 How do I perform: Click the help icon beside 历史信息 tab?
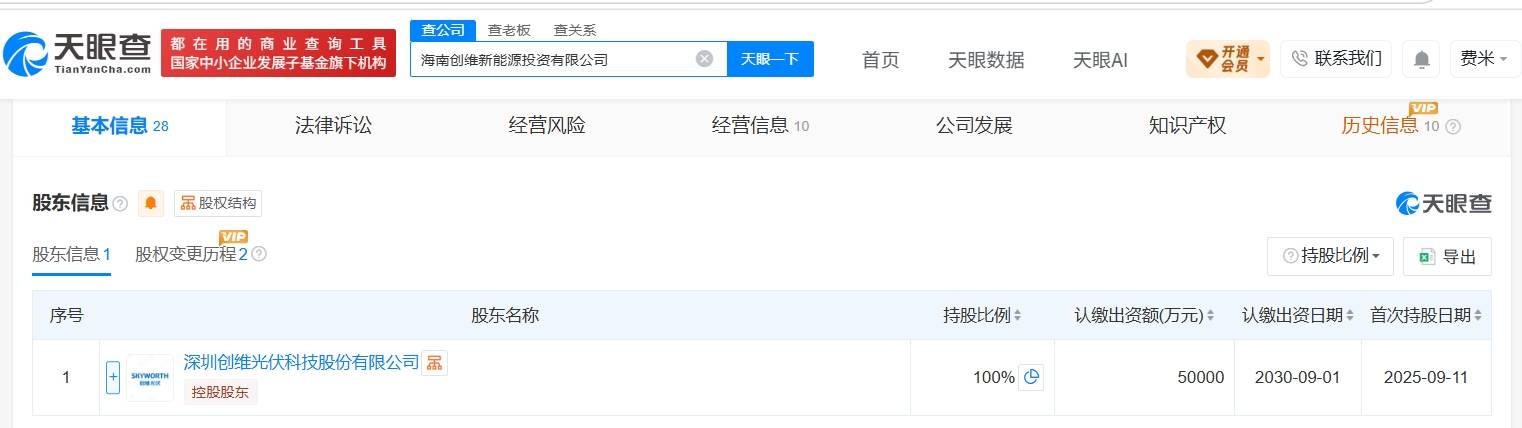[1454, 127]
